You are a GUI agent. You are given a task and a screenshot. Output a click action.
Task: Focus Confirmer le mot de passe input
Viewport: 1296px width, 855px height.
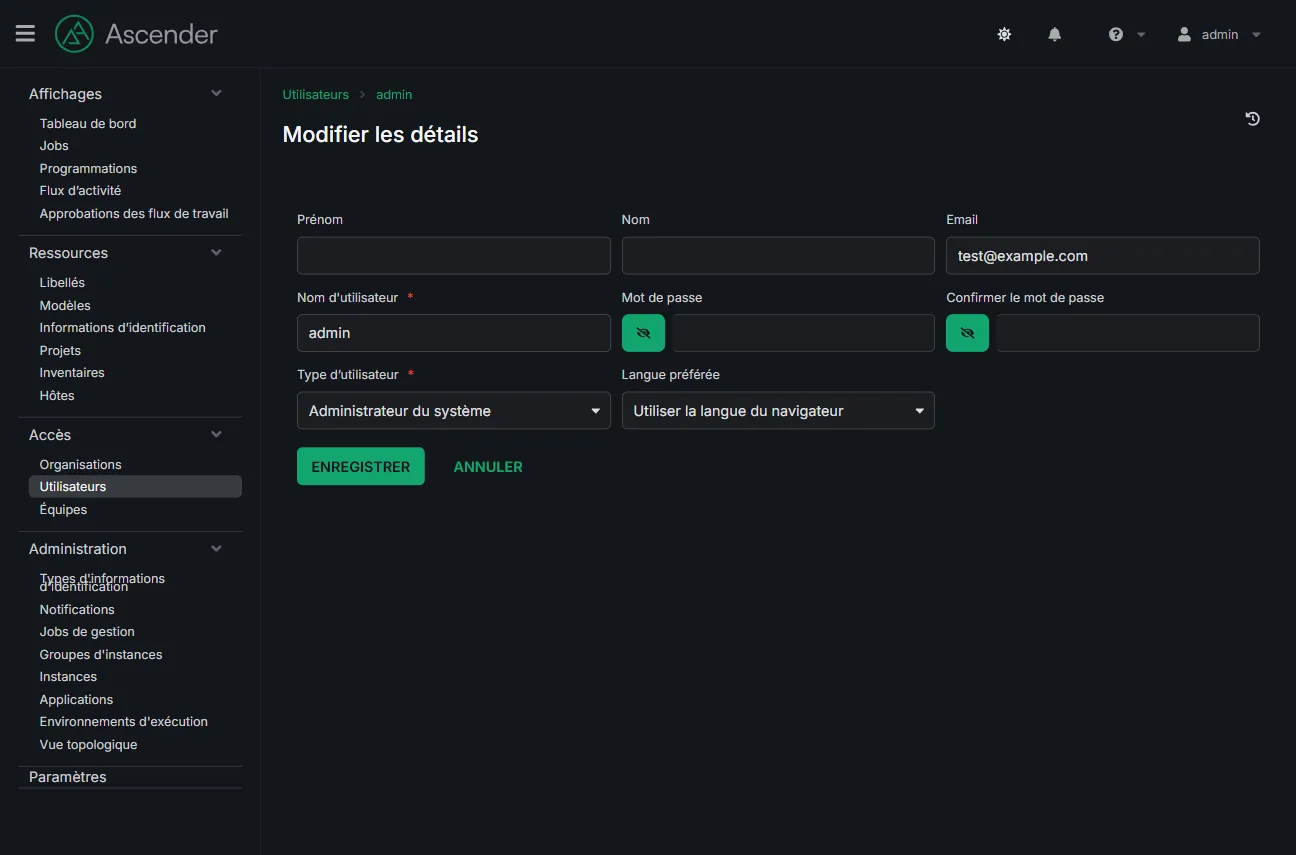point(1127,333)
